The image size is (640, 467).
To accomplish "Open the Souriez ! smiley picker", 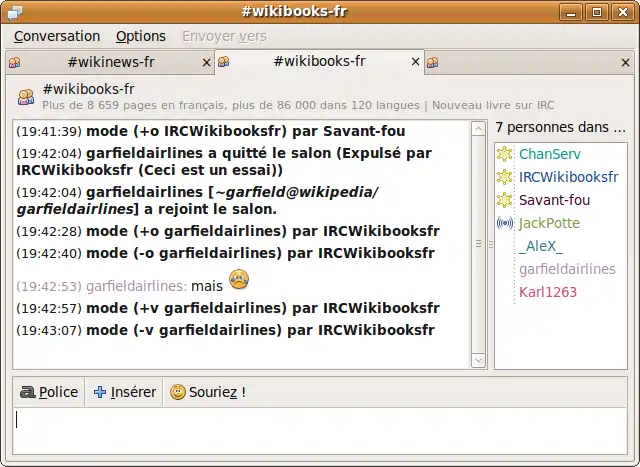I will click(207, 392).
